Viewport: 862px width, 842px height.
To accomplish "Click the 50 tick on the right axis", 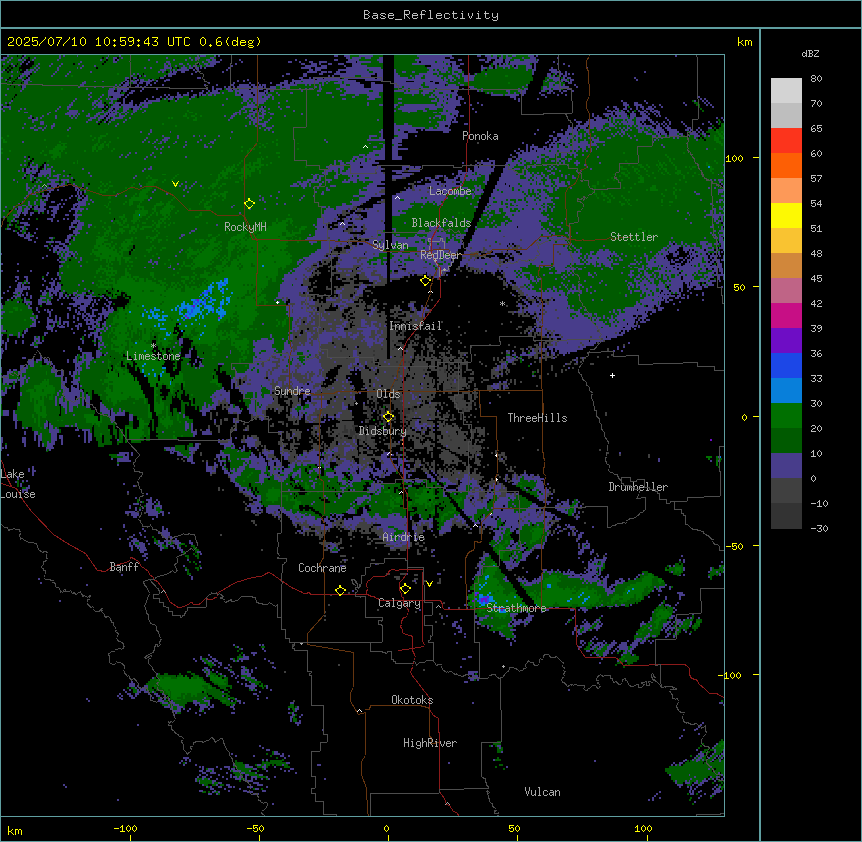I will [x=739, y=287].
